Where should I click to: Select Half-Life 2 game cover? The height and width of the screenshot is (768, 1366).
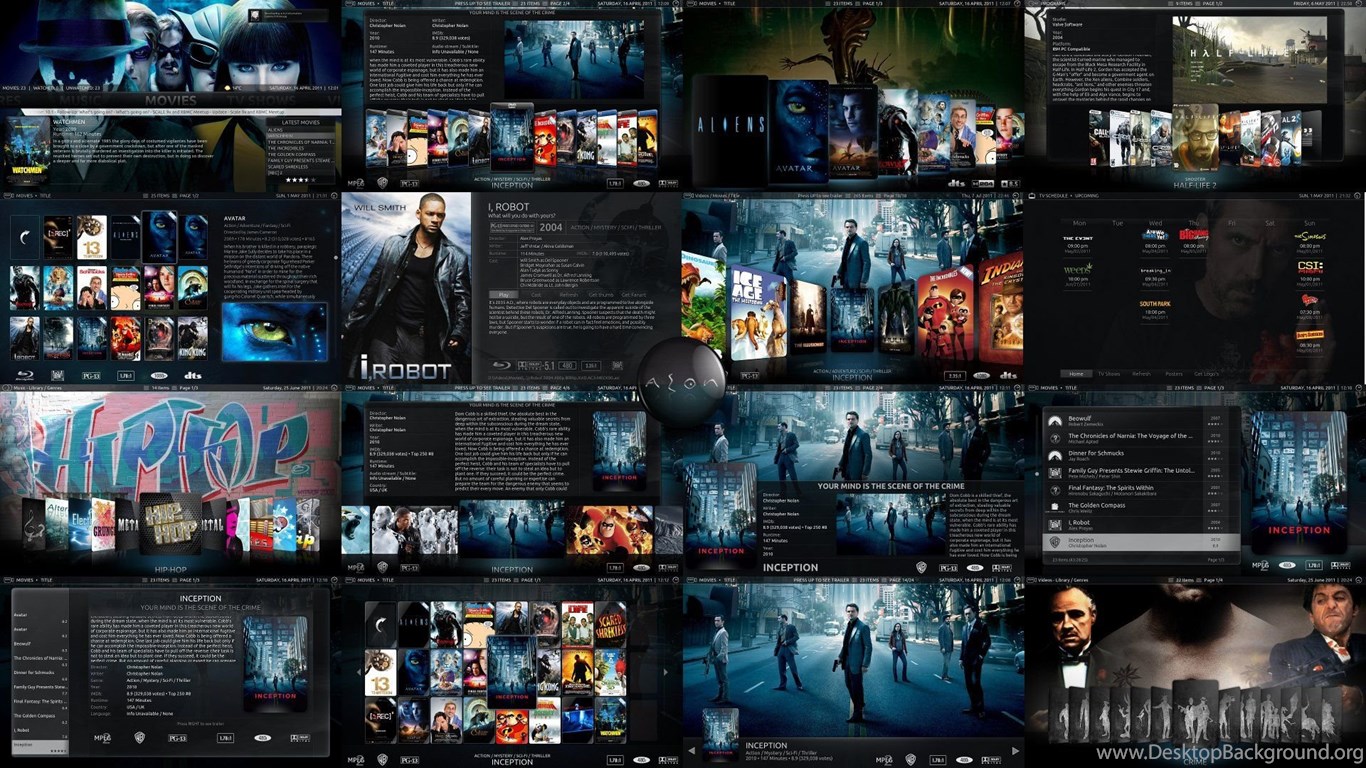1196,136
